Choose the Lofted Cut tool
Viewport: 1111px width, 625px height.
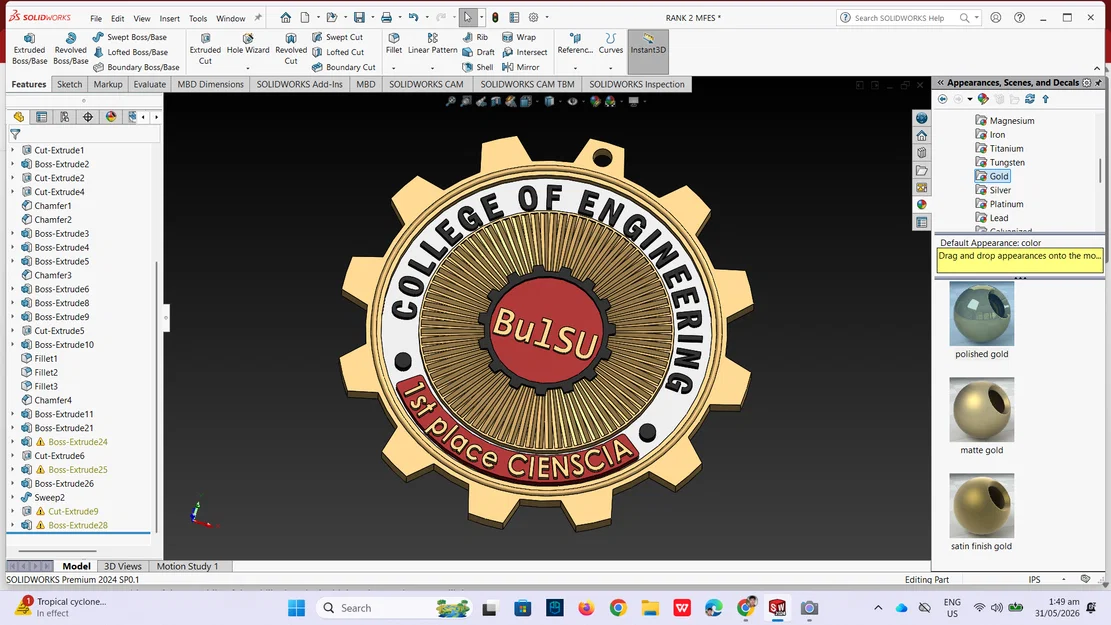point(338,52)
